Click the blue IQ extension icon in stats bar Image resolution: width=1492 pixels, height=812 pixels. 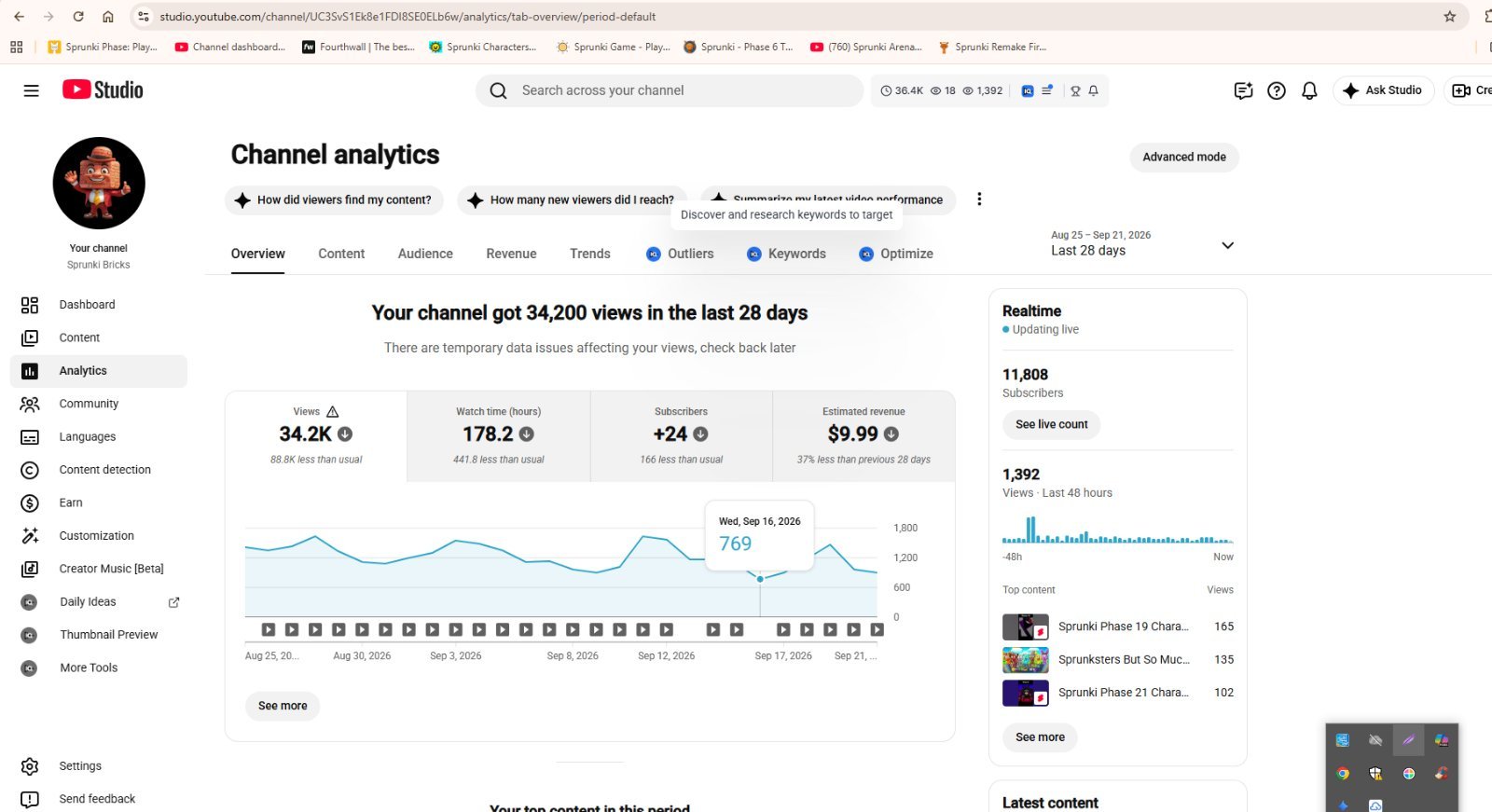pyautogui.click(x=1028, y=90)
